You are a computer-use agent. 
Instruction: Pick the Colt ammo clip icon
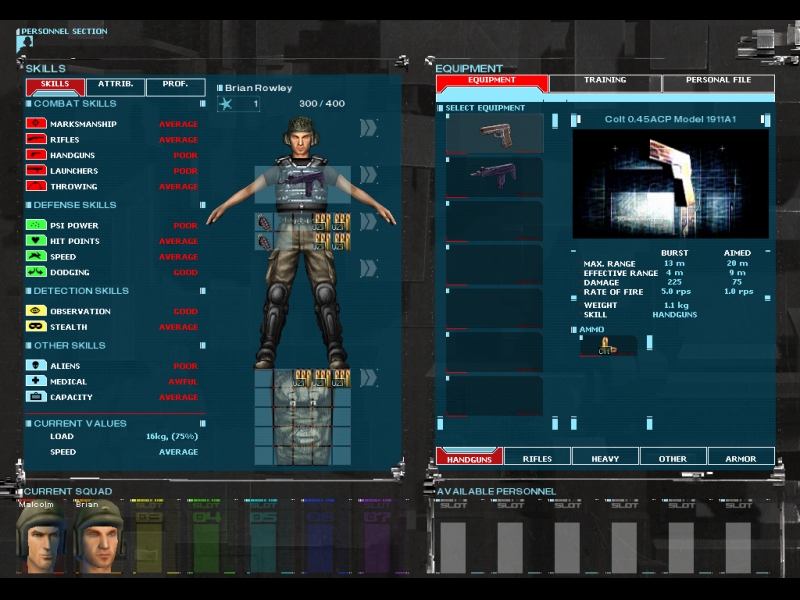point(607,347)
